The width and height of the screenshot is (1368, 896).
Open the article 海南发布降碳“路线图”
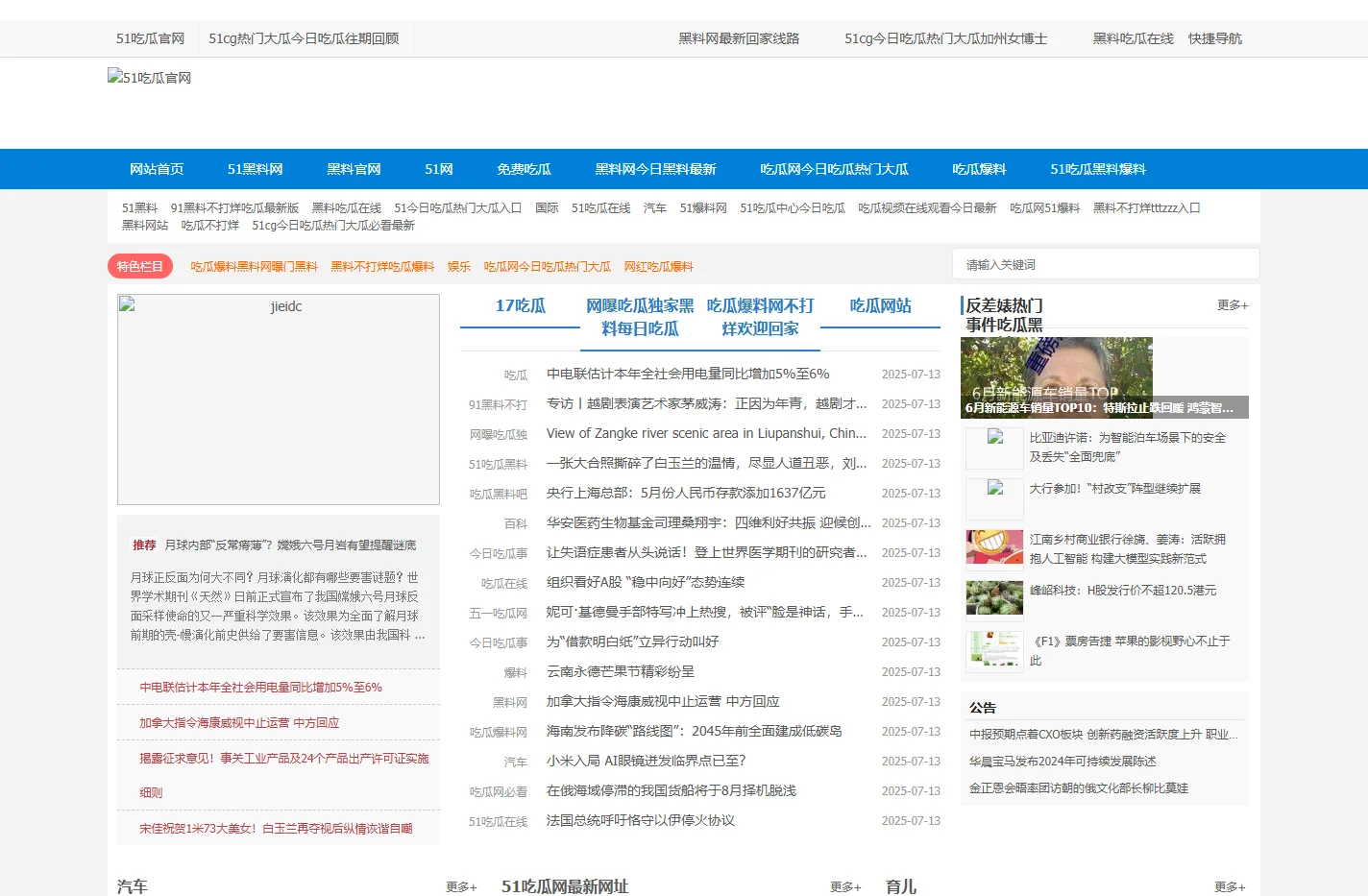(695, 732)
